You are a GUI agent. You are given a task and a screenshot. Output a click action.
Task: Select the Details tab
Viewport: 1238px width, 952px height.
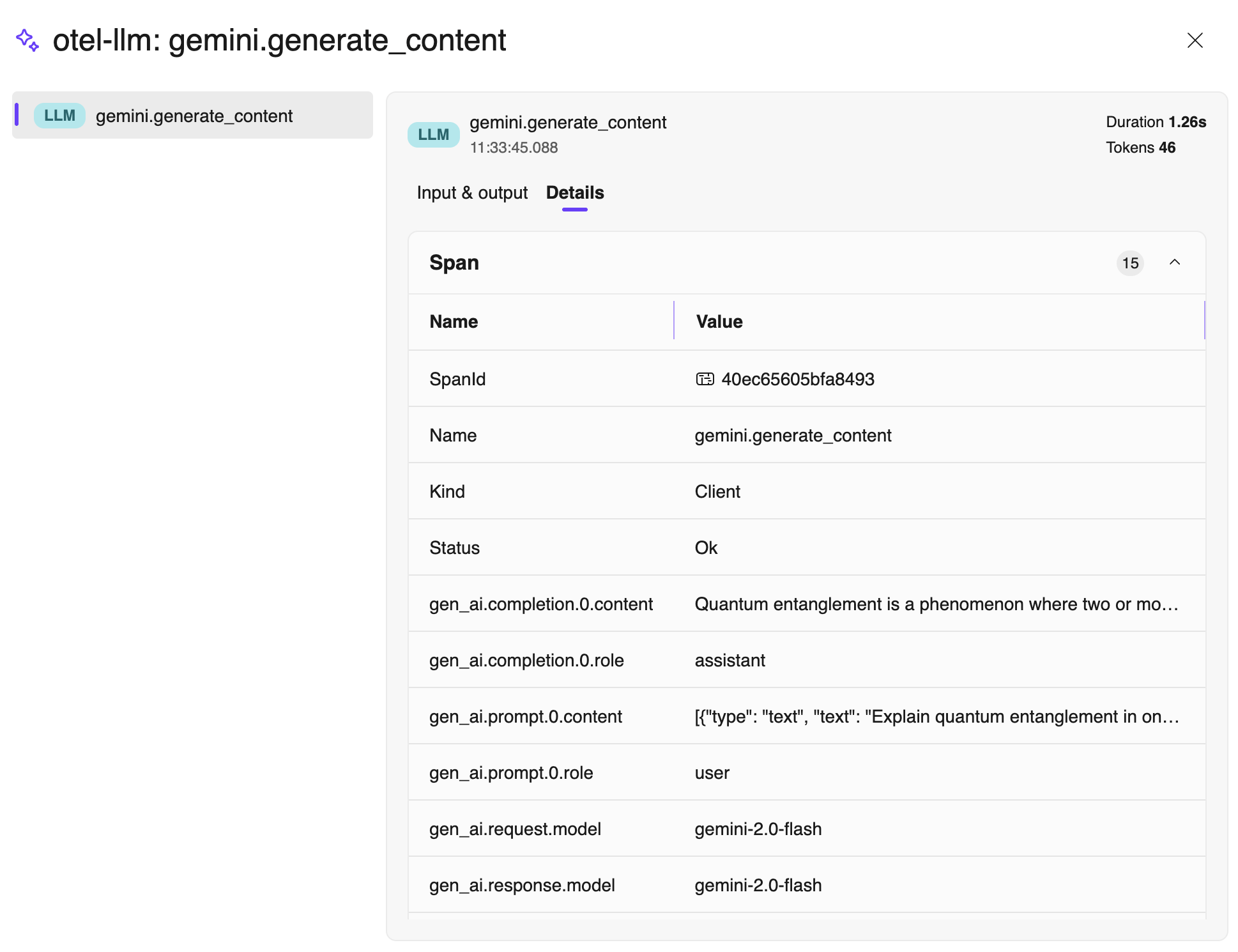pyautogui.click(x=575, y=193)
